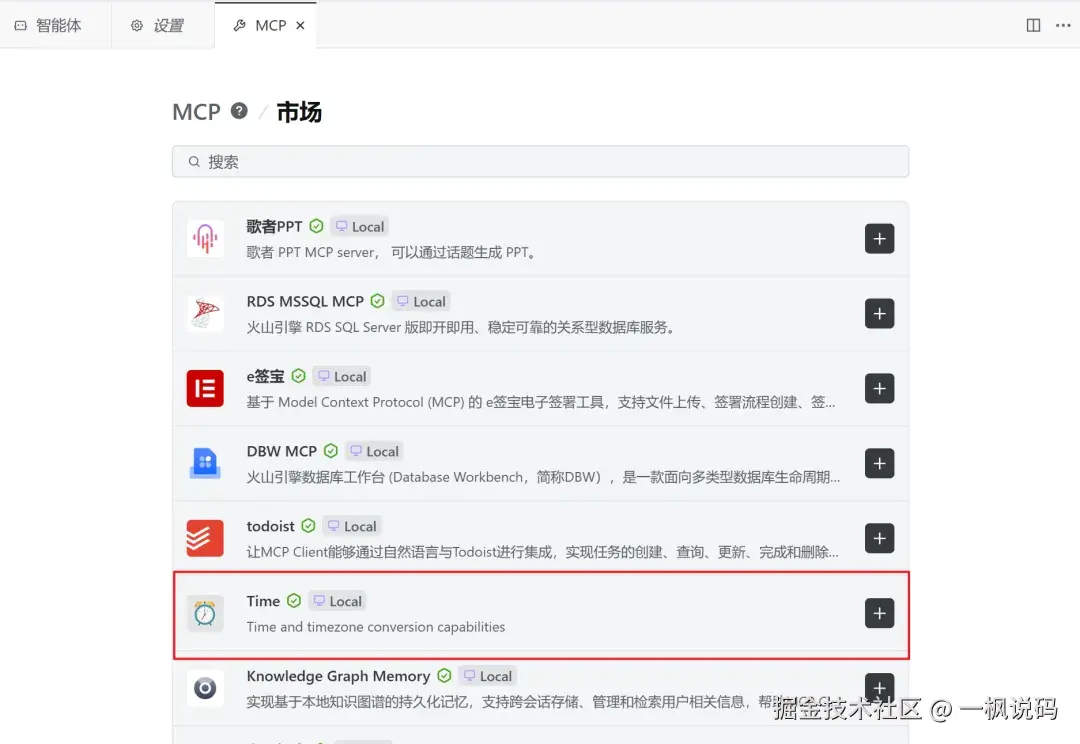This screenshot has width=1080, height=744.
Task: Click the search magnifier icon
Action: point(194,162)
